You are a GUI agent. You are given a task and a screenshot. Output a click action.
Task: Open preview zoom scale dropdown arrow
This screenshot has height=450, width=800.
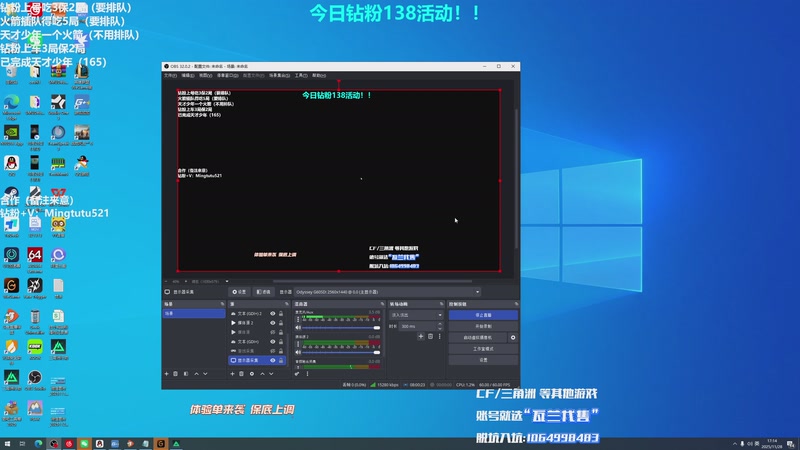(x=227, y=281)
